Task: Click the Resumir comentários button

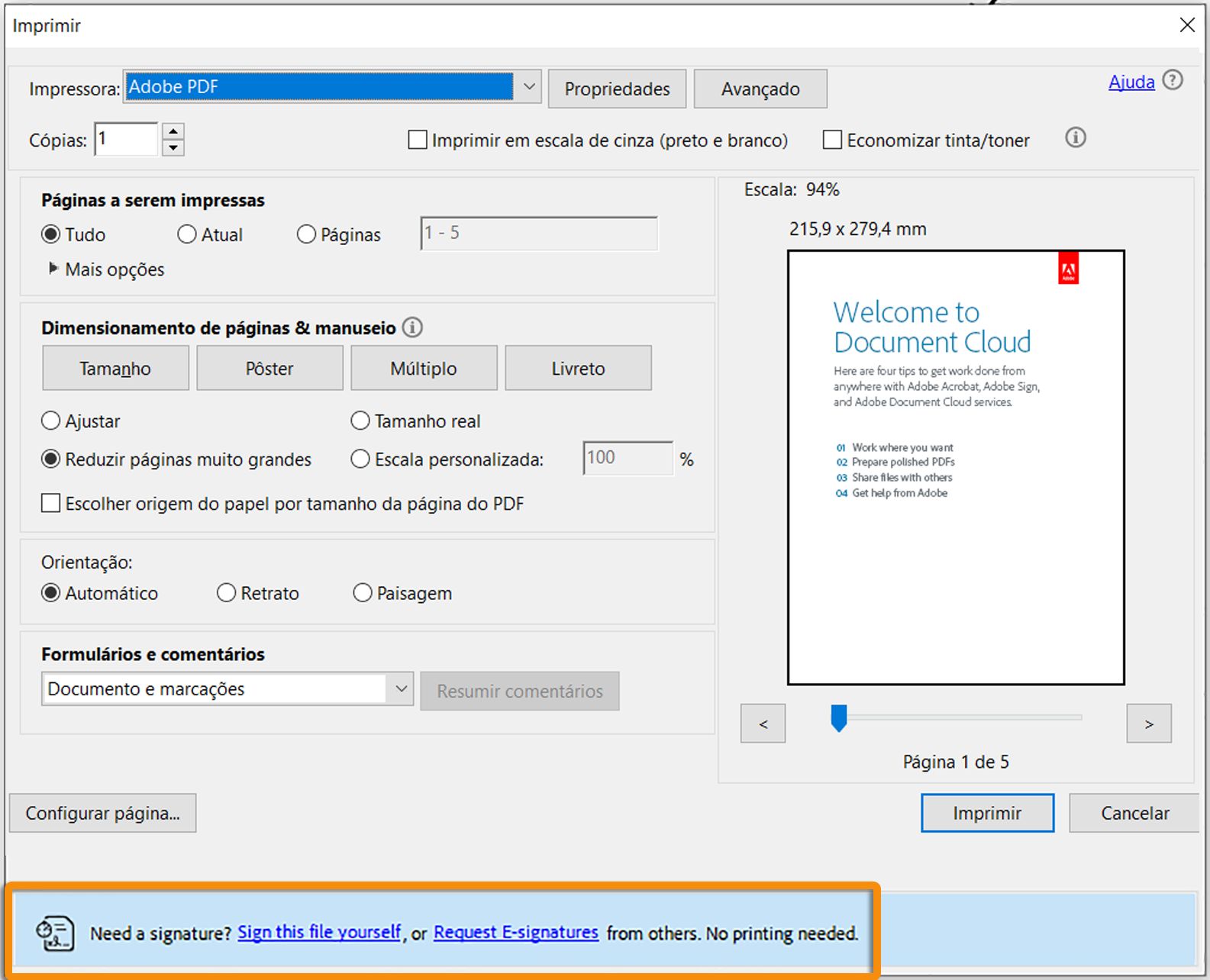Action: (520, 691)
